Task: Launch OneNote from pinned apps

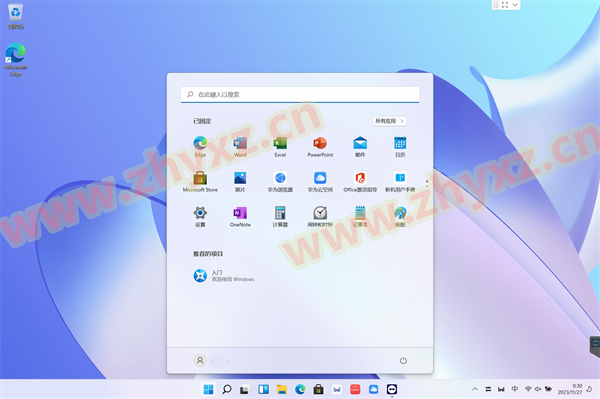Action: pos(240,217)
